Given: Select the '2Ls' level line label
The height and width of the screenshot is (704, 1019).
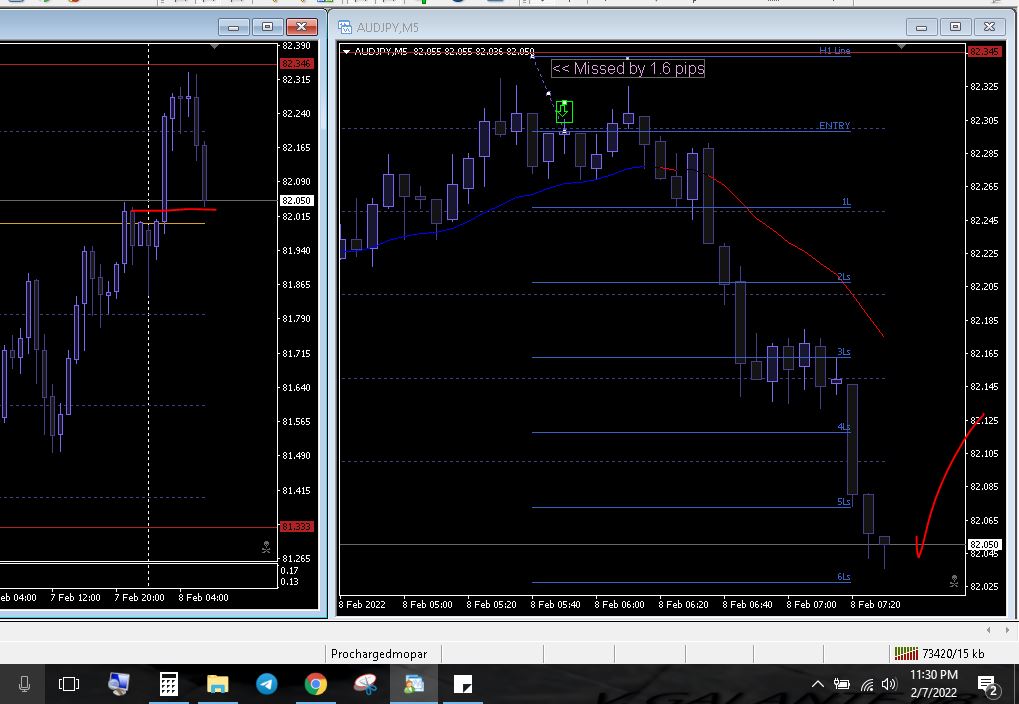Looking at the screenshot, I should (x=844, y=277).
